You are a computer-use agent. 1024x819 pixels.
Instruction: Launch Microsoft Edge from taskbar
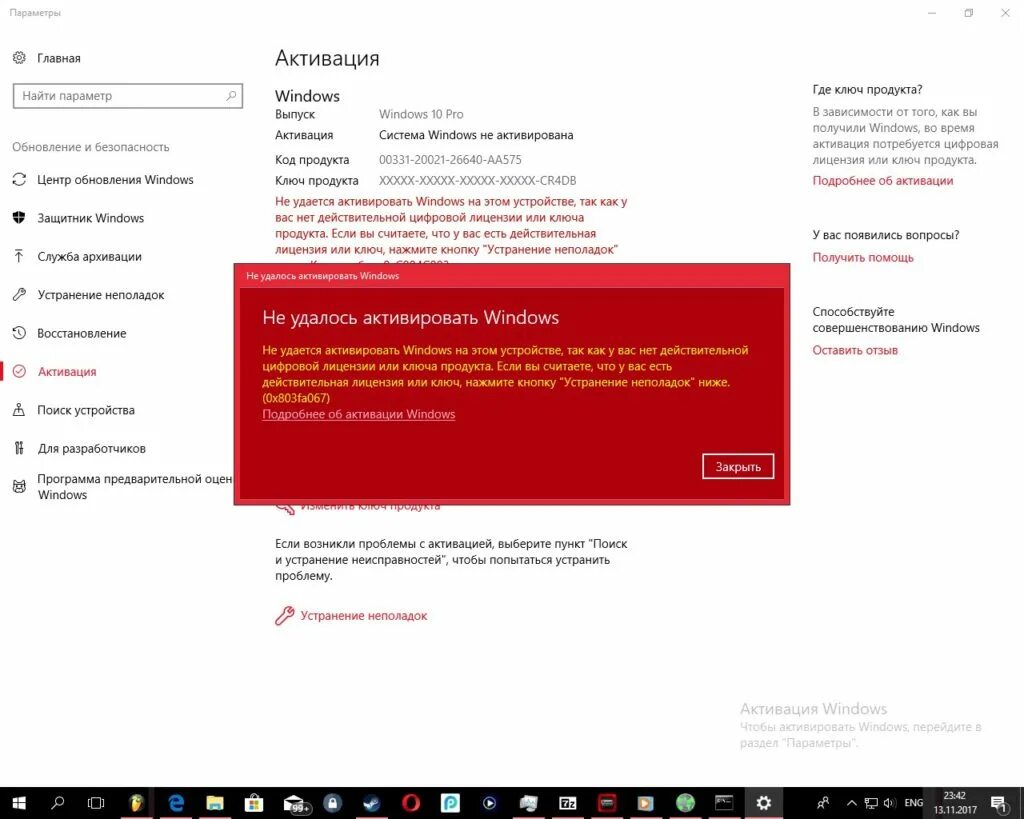pos(176,803)
